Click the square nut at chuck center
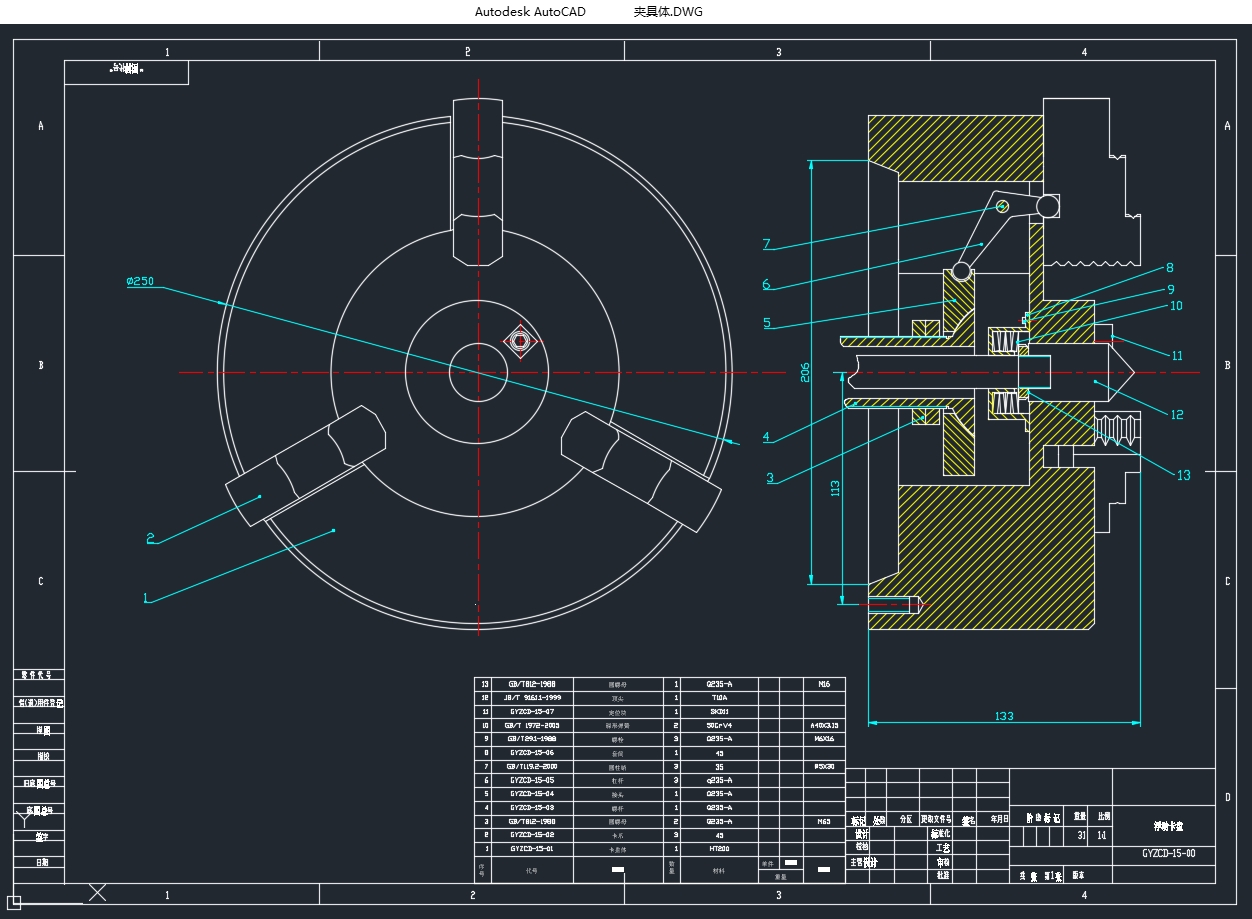This screenshot has height=919, width=1252. point(519,341)
